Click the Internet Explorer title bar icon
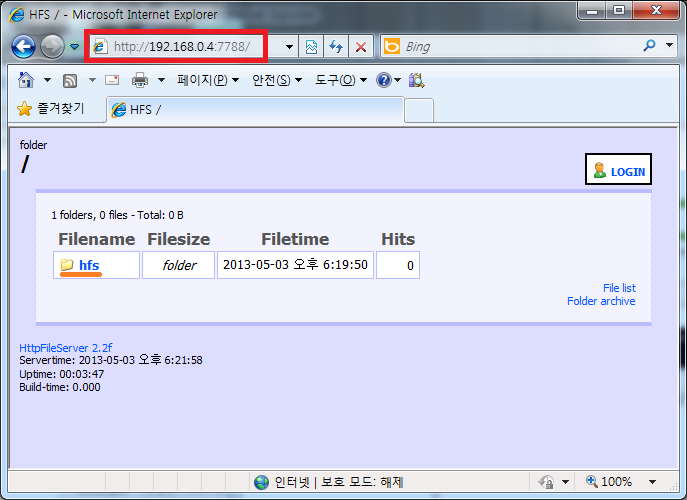687x500 pixels. (17, 15)
